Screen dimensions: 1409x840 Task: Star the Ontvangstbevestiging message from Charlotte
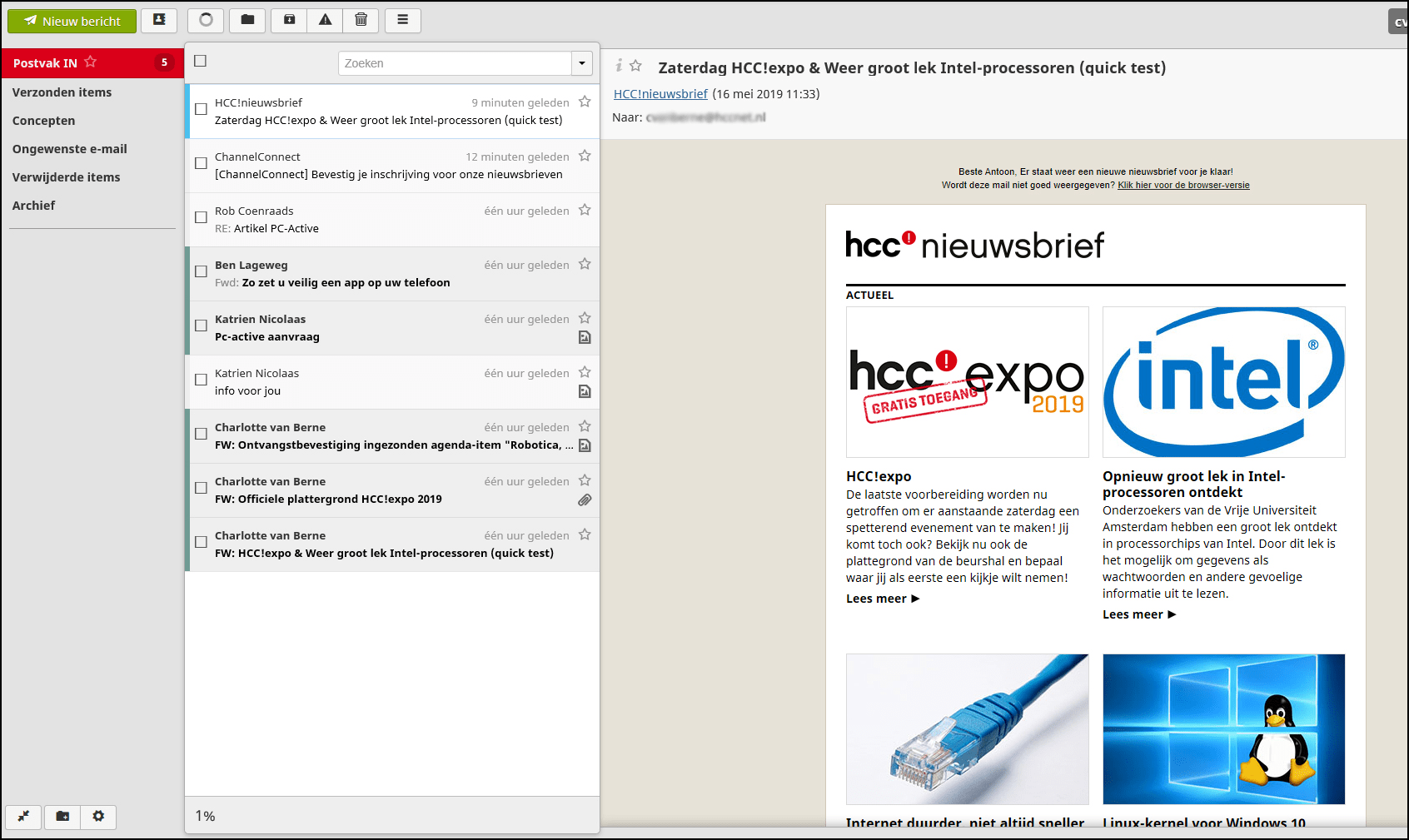(585, 426)
